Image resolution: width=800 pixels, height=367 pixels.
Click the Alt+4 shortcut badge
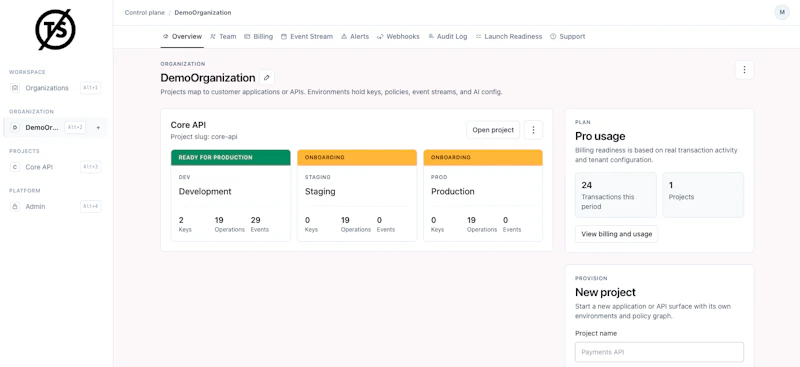tap(90, 207)
